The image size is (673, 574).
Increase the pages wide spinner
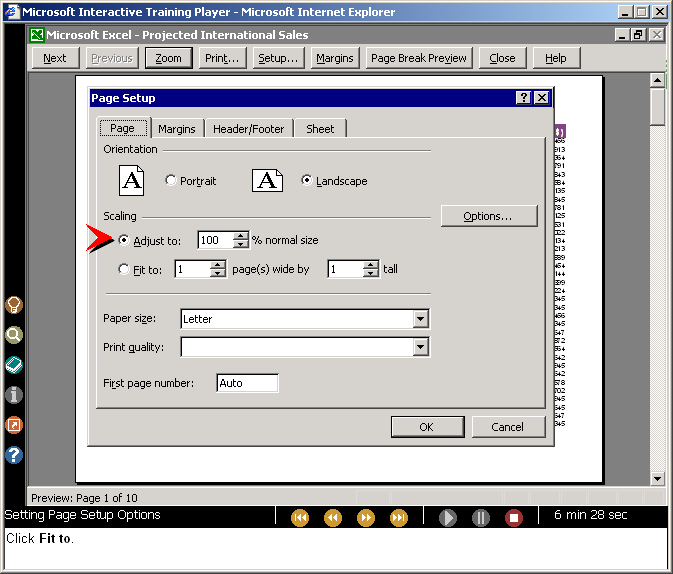218,265
